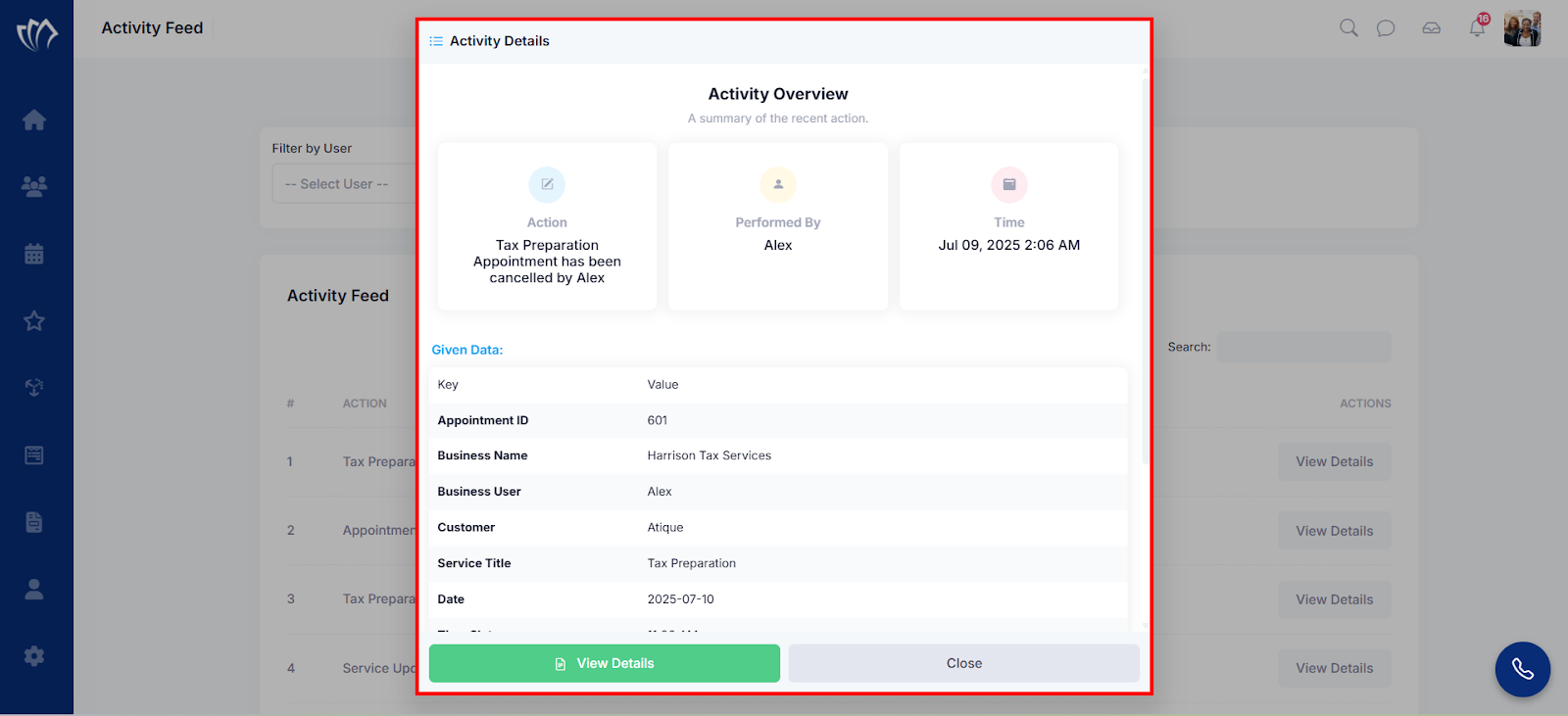This screenshot has width=1568, height=716.
Task: Click View Details for activity row 3
Action: [1335, 599]
